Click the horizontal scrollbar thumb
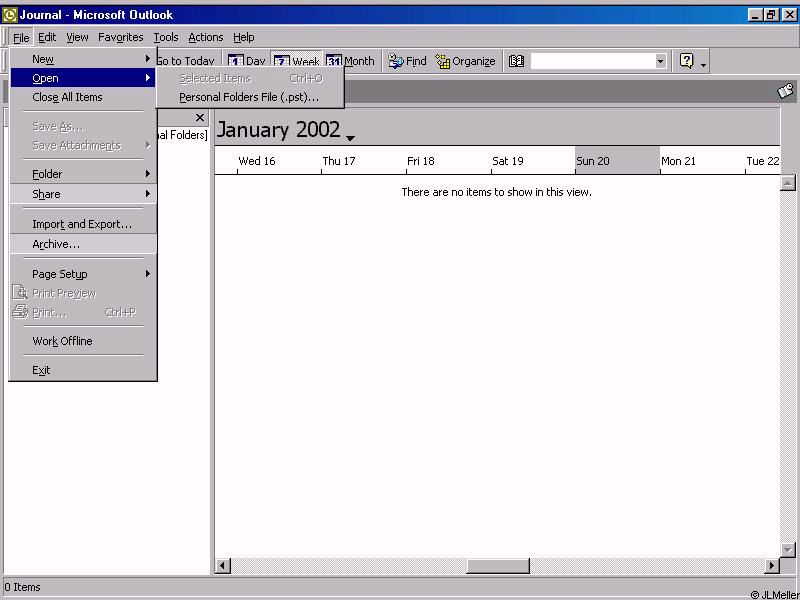This screenshot has width=800, height=600. coord(498,565)
